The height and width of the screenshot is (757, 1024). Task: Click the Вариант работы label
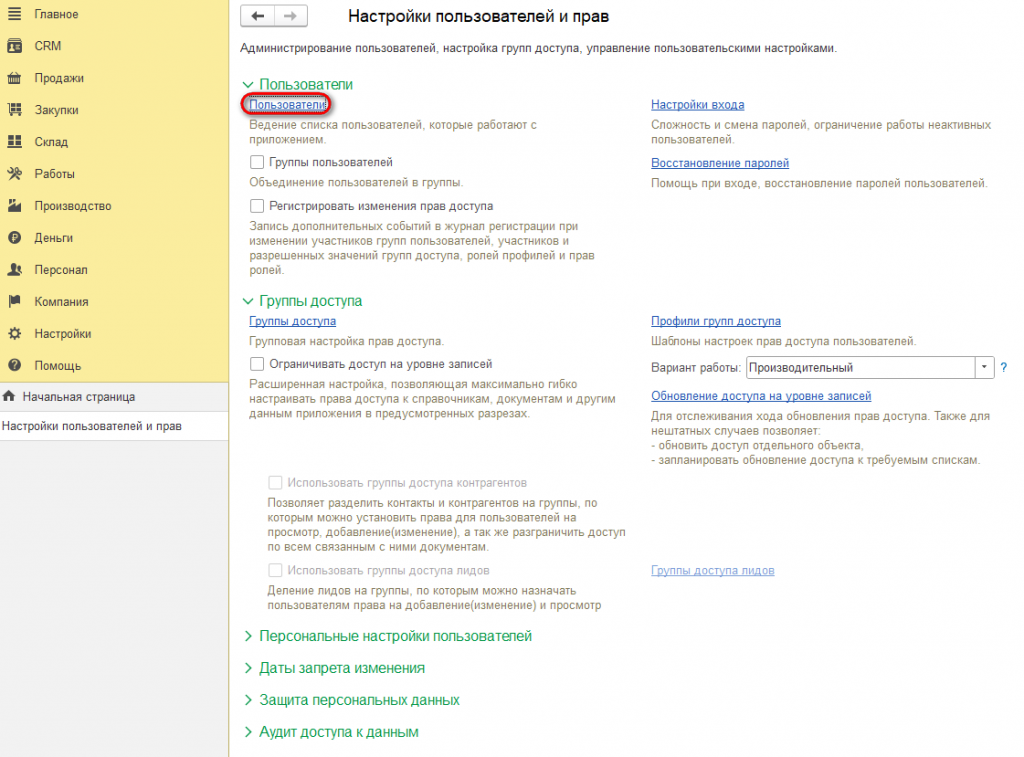[696, 368]
